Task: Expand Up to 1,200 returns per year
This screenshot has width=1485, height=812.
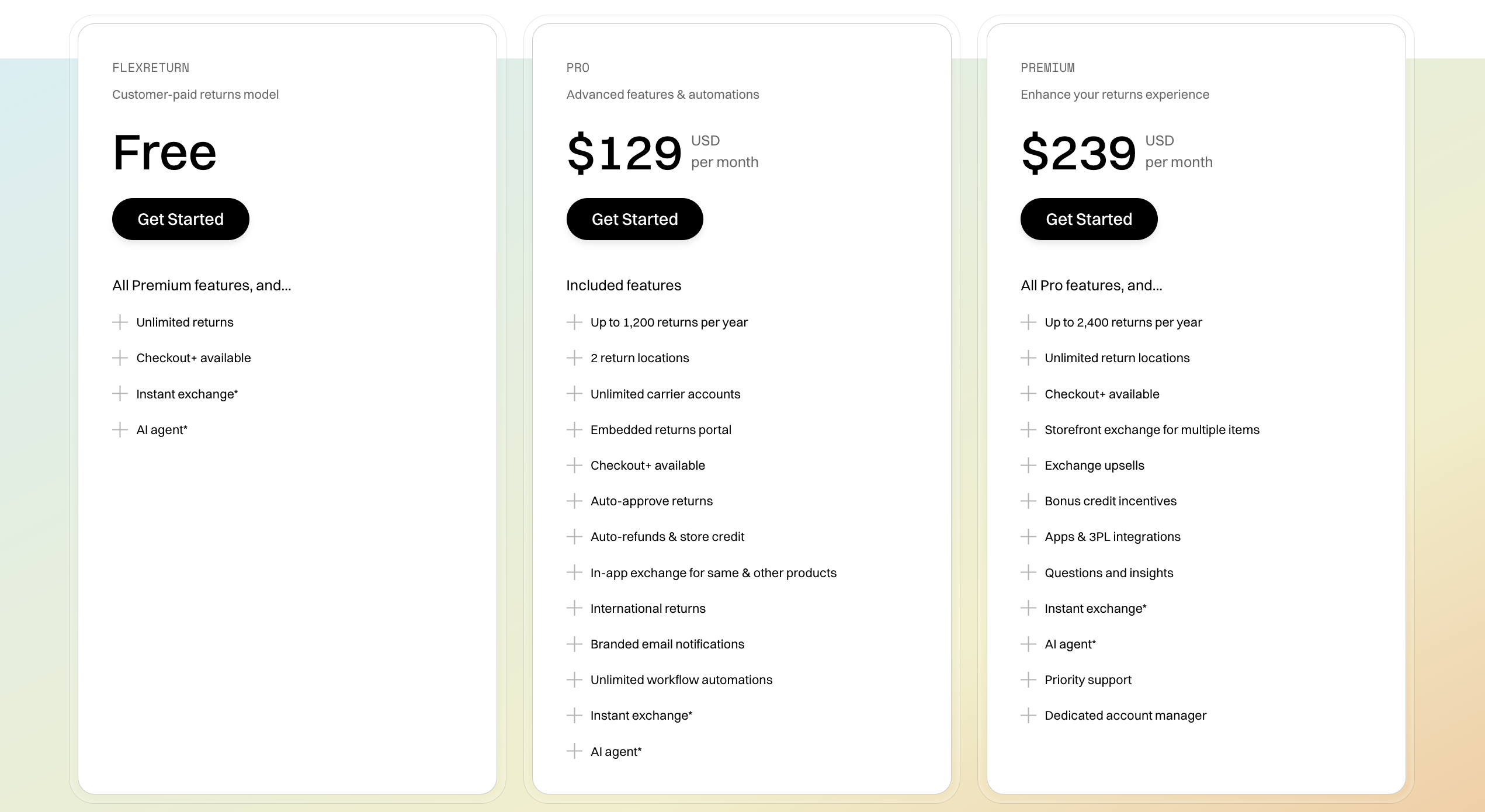Action: [574, 322]
